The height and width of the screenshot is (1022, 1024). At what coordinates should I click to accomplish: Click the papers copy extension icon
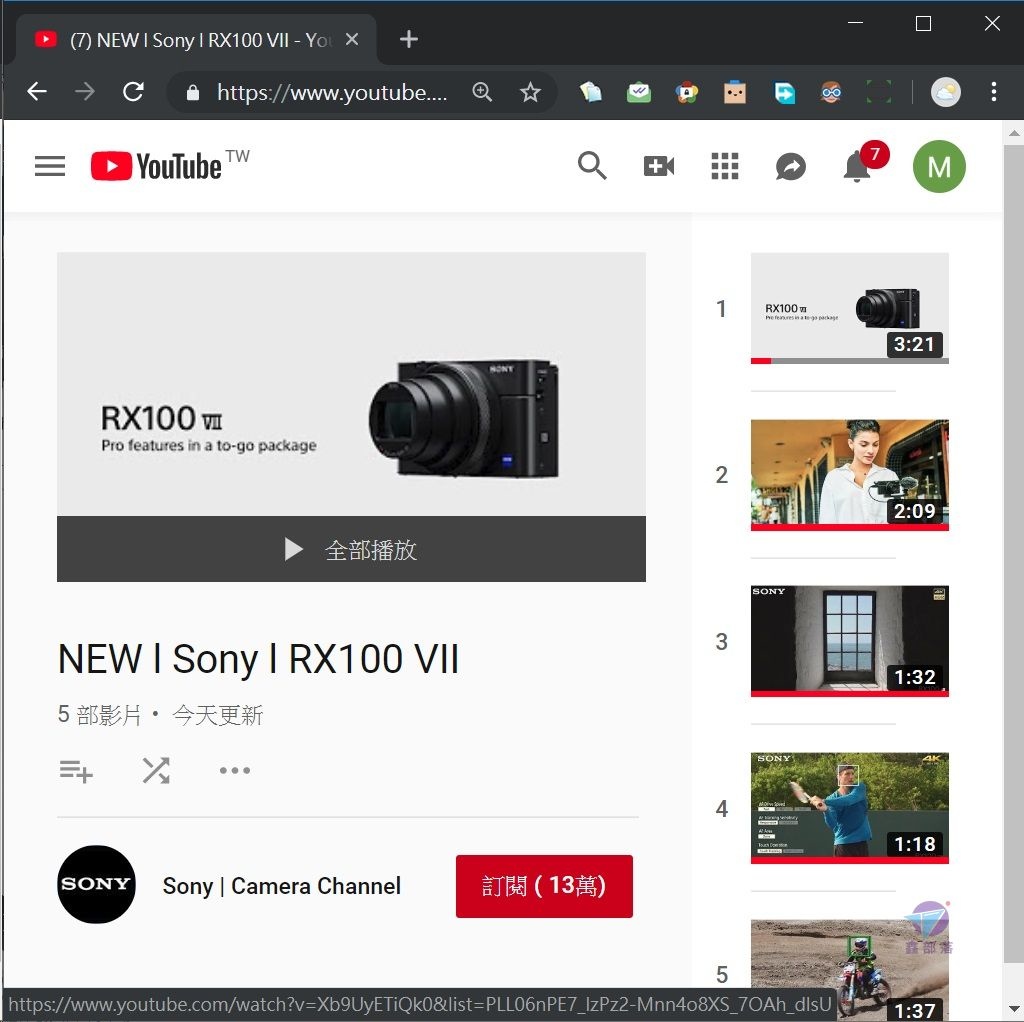(590, 92)
